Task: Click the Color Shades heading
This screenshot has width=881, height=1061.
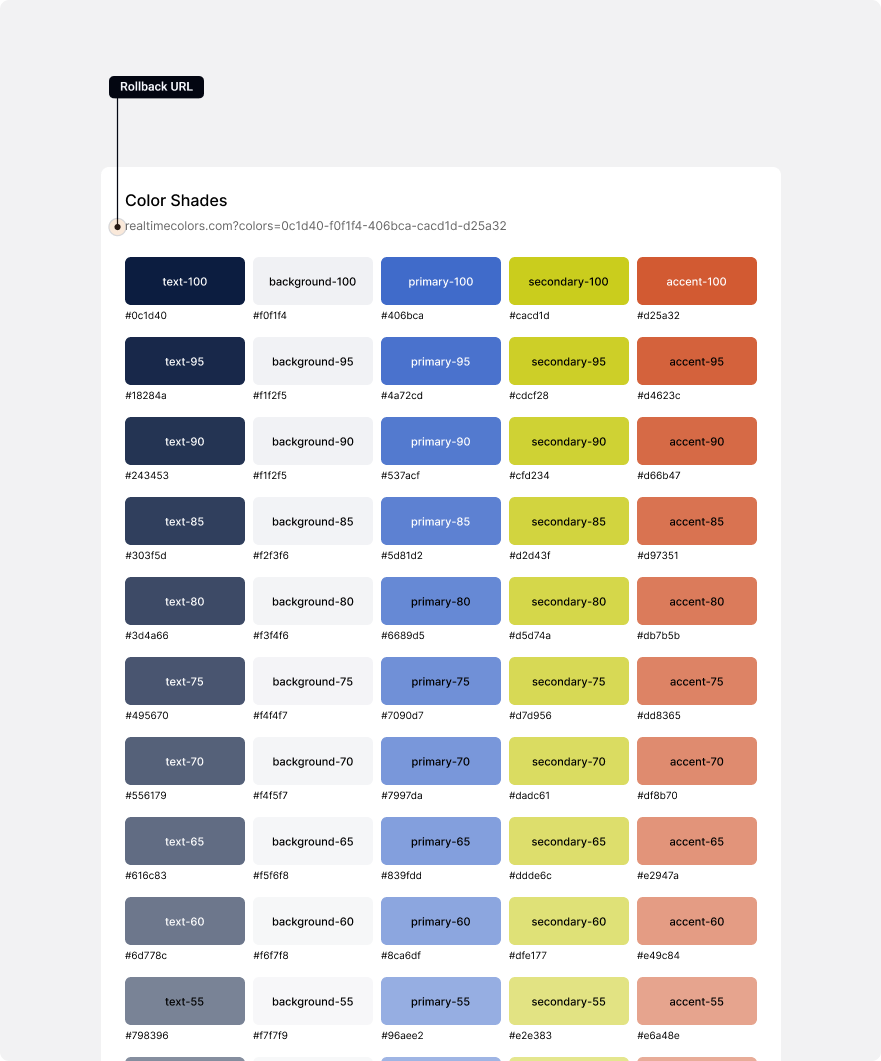Action: coord(176,200)
